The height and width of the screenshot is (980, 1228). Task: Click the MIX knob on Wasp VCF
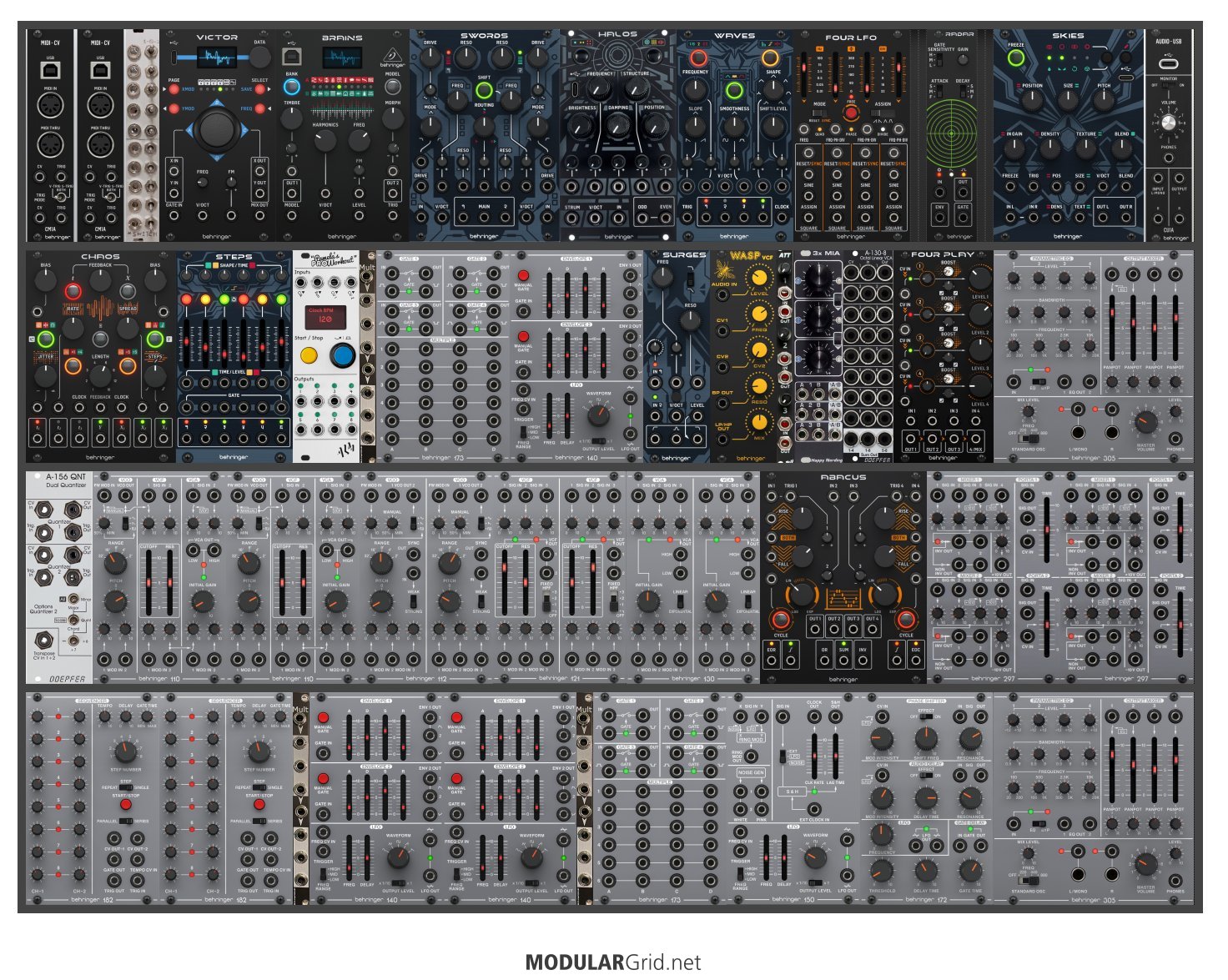click(x=759, y=423)
